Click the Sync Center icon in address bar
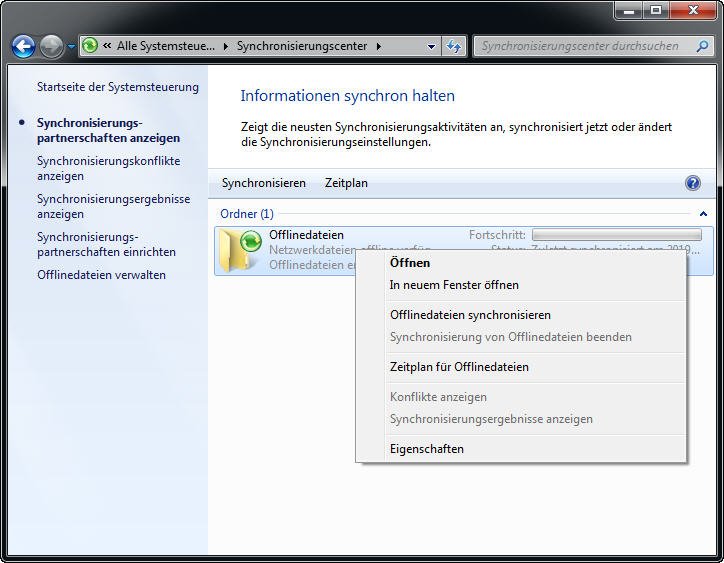The image size is (724, 563). click(x=90, y=45)
